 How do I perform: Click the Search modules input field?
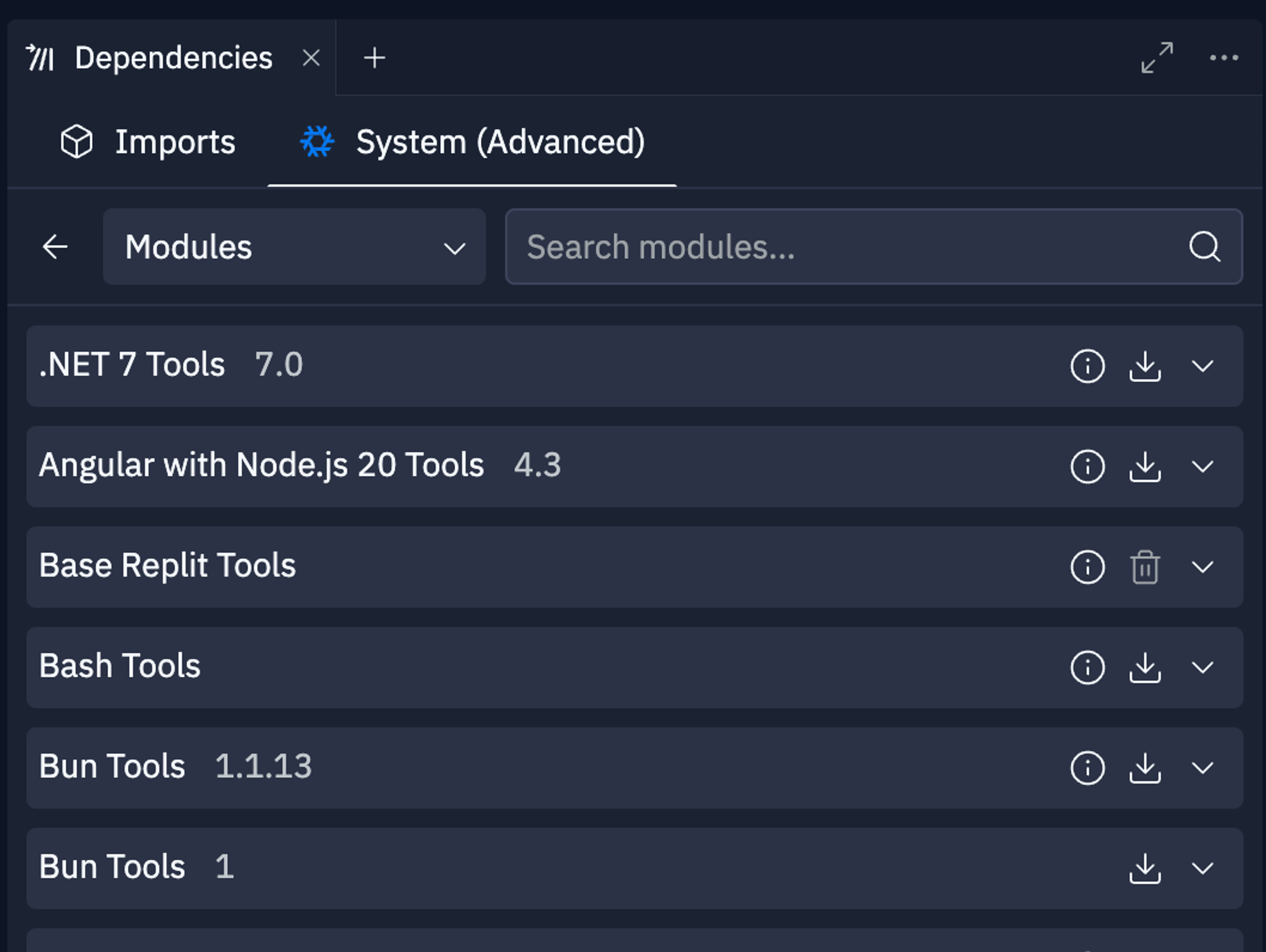coord(874,246)
